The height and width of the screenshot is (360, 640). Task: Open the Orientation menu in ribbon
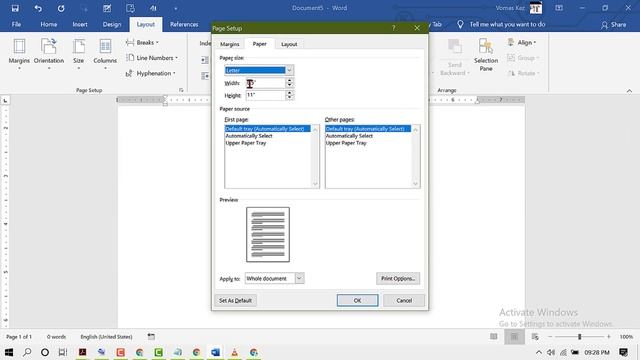pos(49,53)
